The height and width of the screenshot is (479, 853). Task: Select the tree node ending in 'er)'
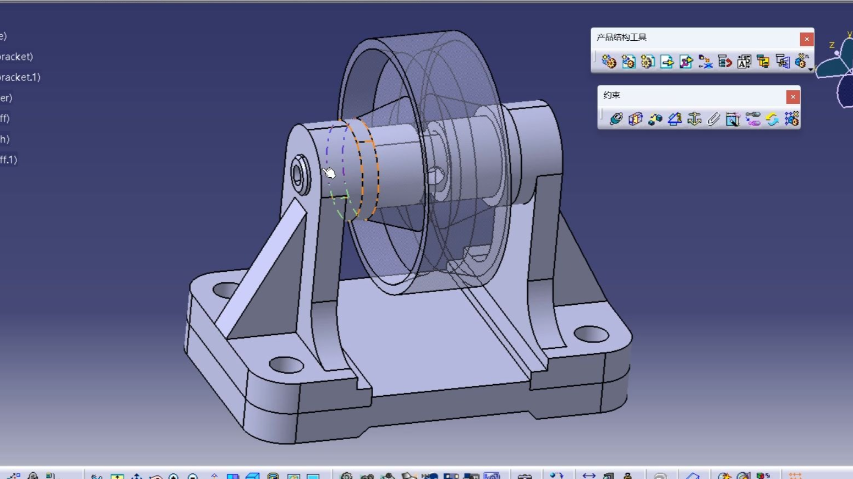click(x=6, y=98)
